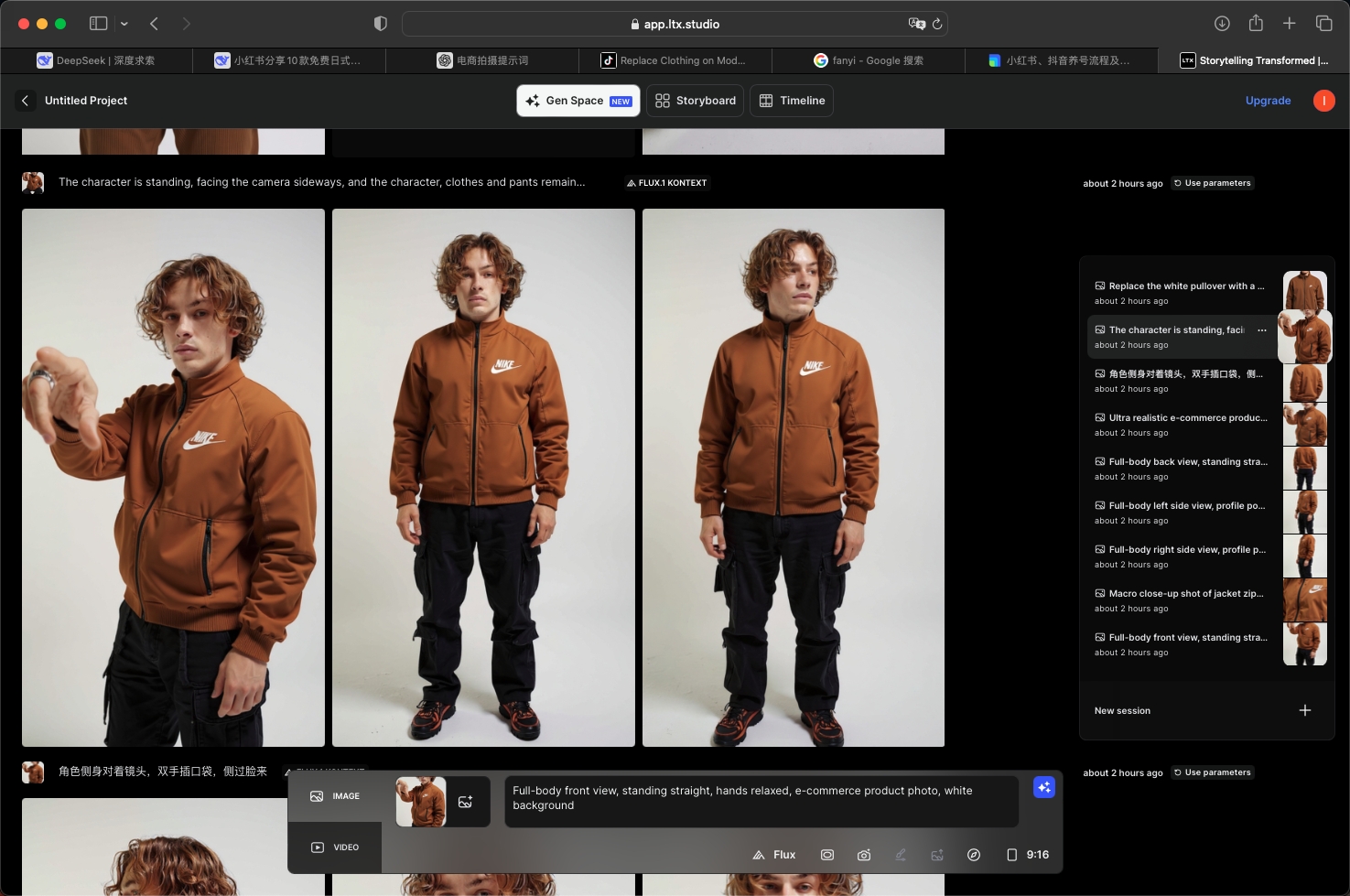Click the translate icon in address bar
Screen dimensions: 1350x896
coord(916,24)
